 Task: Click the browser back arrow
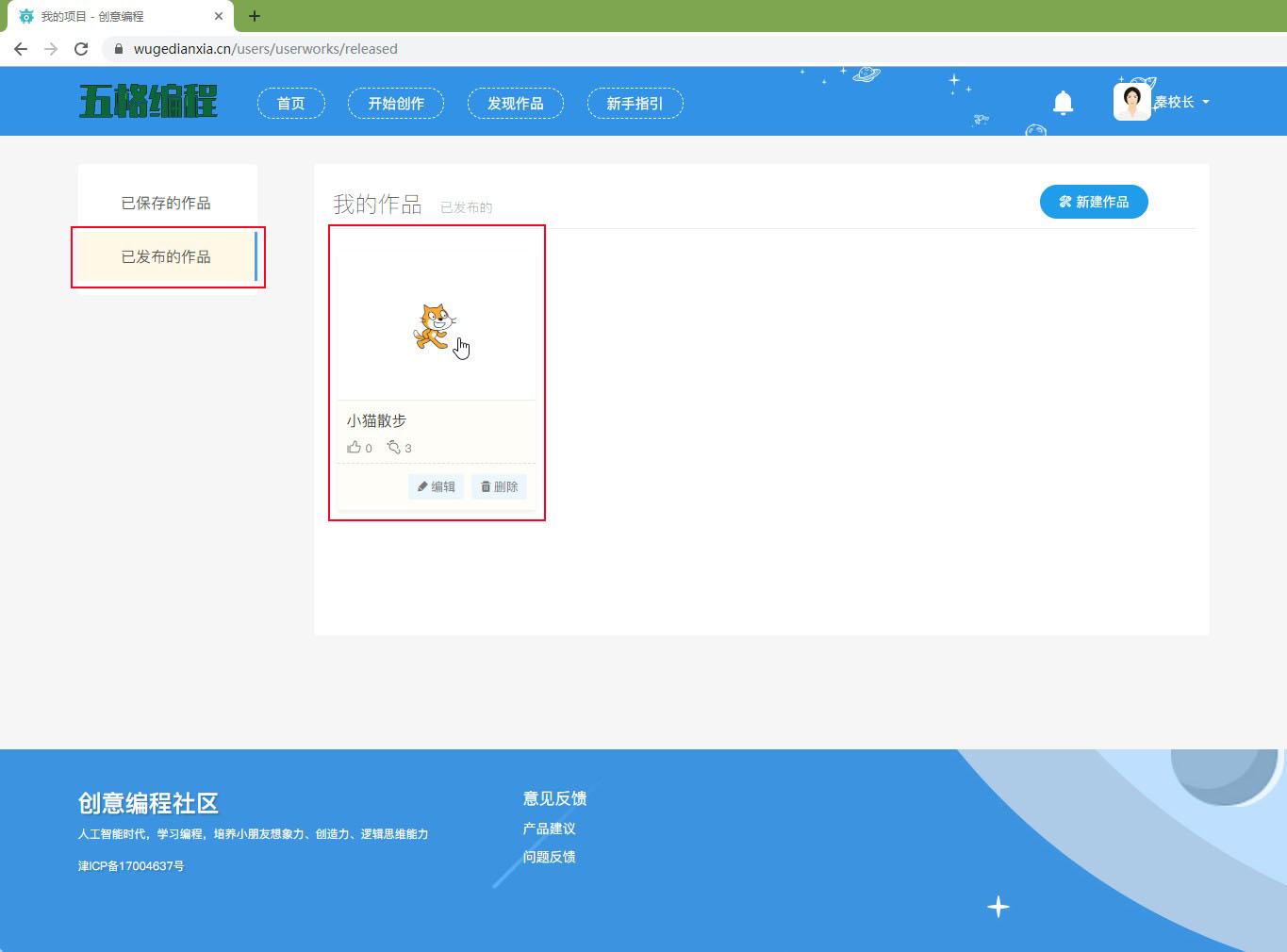(x=21, y=49)
